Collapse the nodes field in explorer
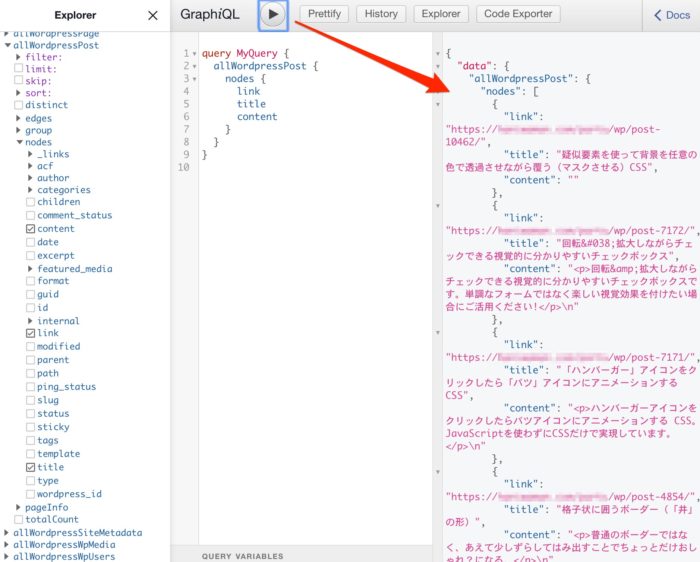Screen dimensions: 700x562 click(19, 143)
